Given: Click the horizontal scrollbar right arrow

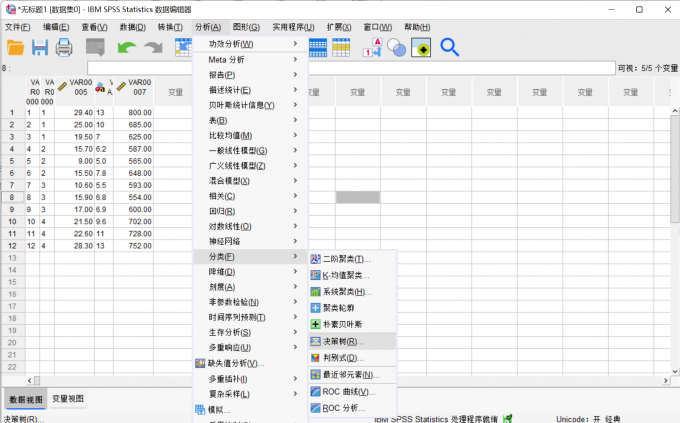Looking at the screenshot, I should (x=666, y=380).
